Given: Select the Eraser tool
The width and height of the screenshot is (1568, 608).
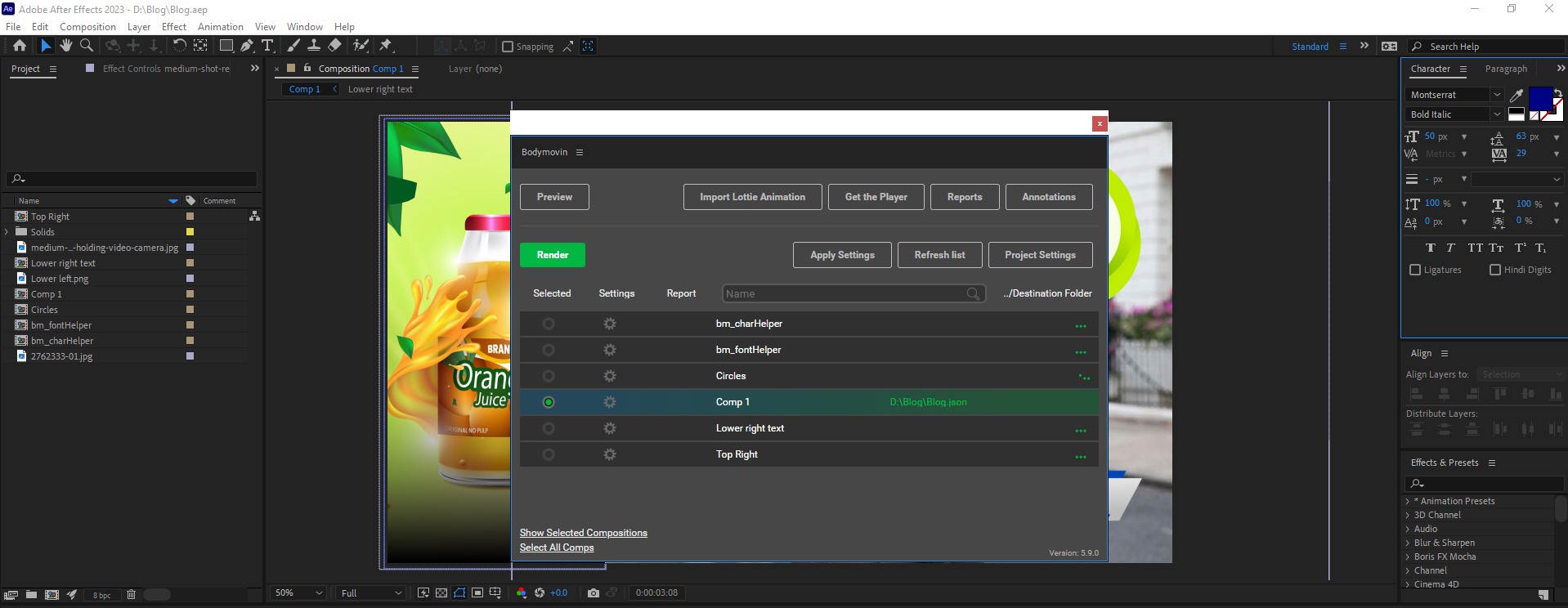Looking at the screenshot, I should coord(335,46).
